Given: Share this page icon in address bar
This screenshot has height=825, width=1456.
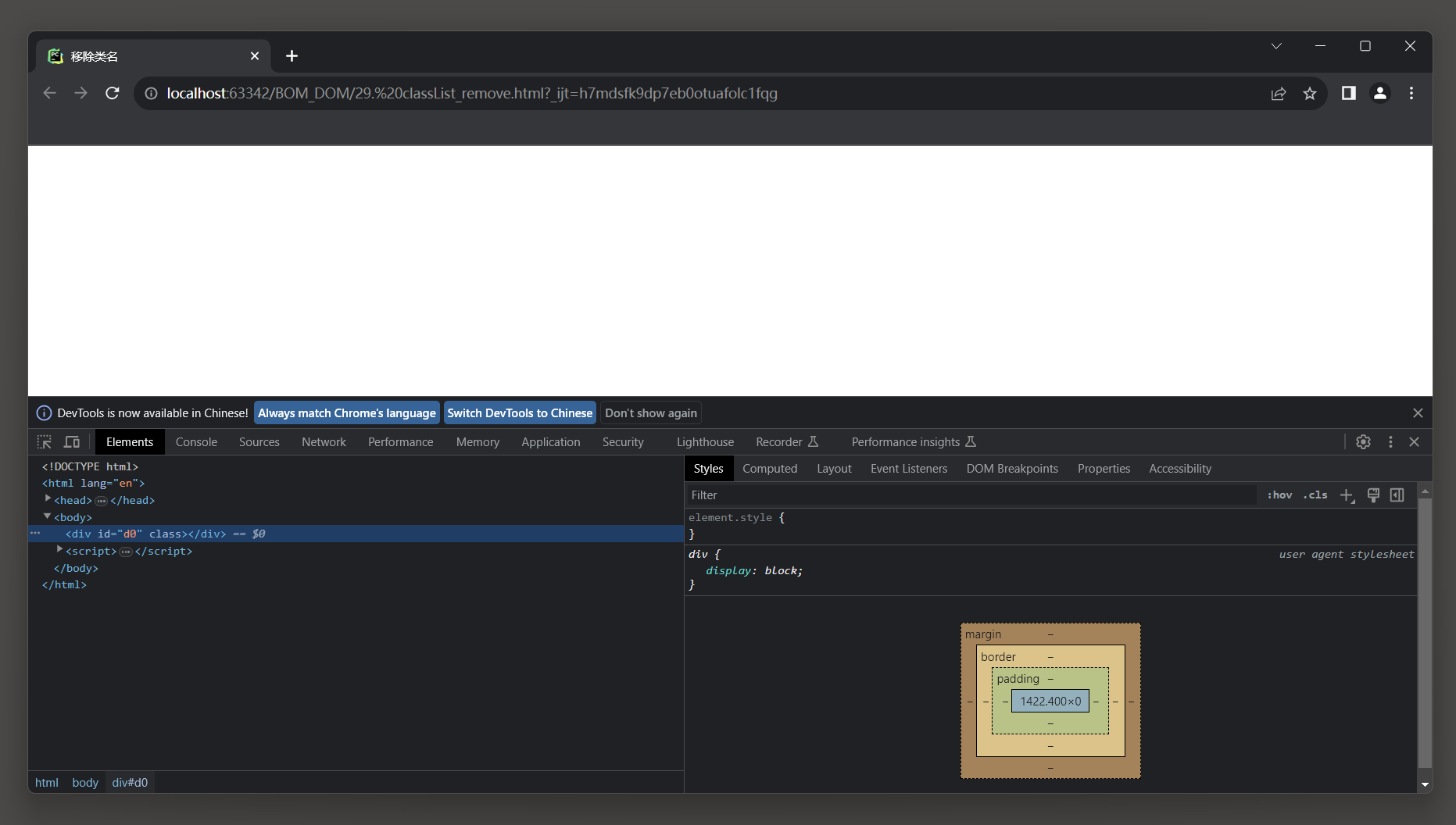Looking at the screenshot, I should [x=1279, y=93].
